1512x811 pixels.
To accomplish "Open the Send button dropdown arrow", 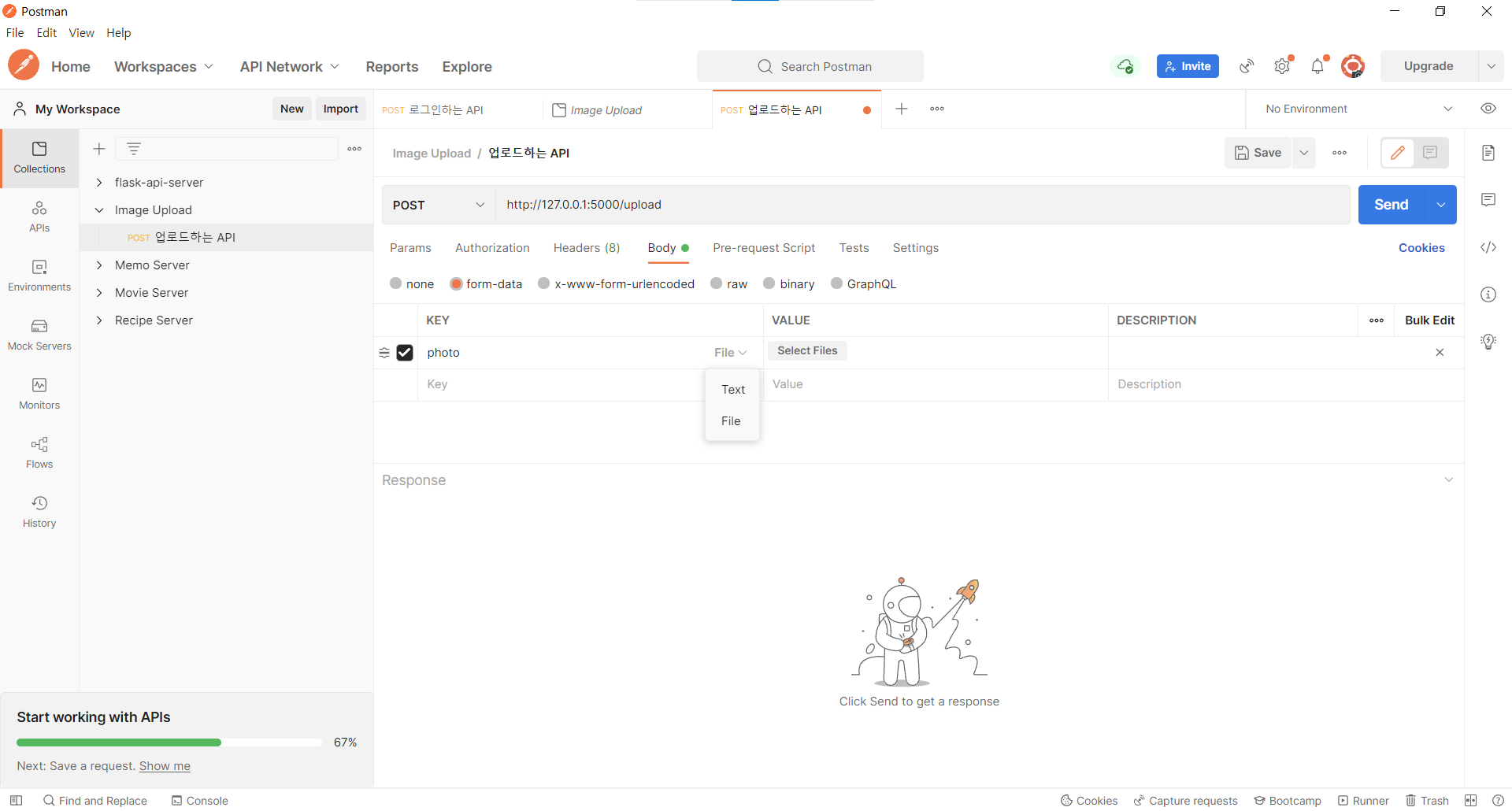I will [x=1441, y=205].
